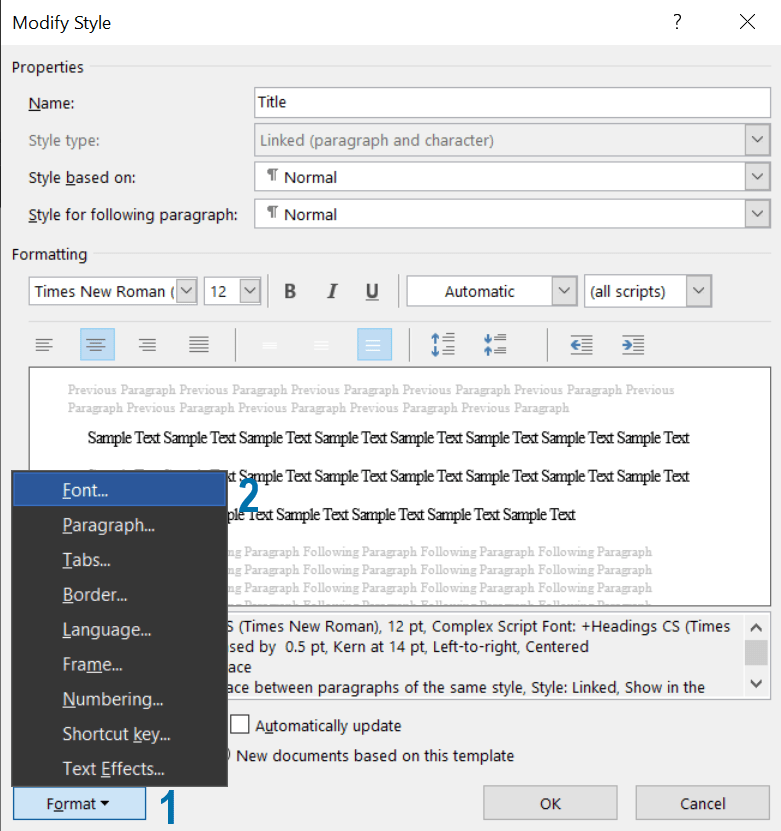Screen dimensions: 781x831
Task: Select the right align icon
Action: (x=147, y=345)
